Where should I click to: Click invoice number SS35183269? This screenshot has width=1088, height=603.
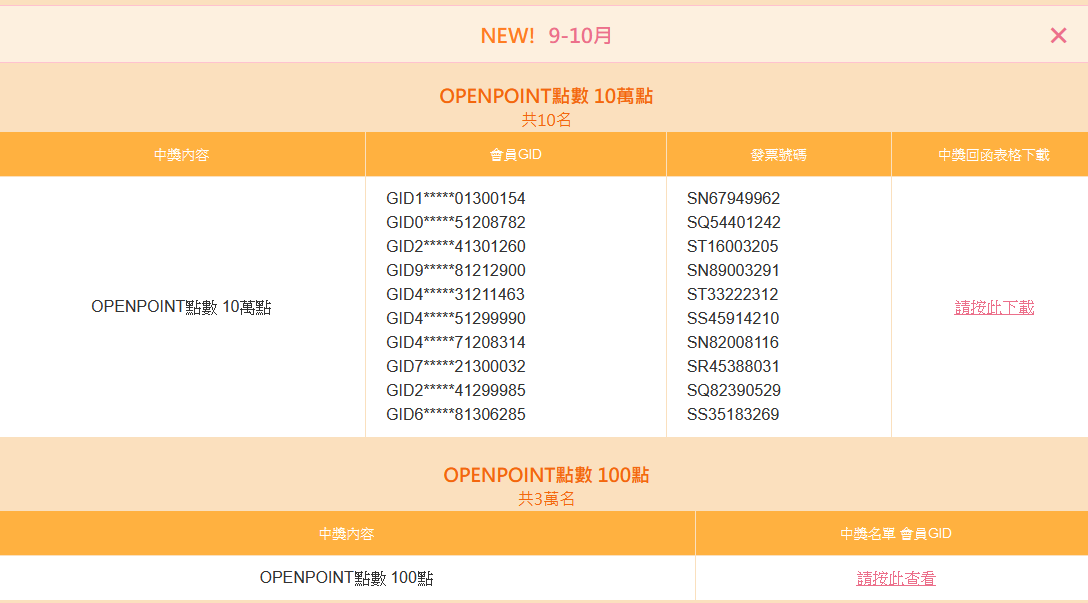point(733,414)
